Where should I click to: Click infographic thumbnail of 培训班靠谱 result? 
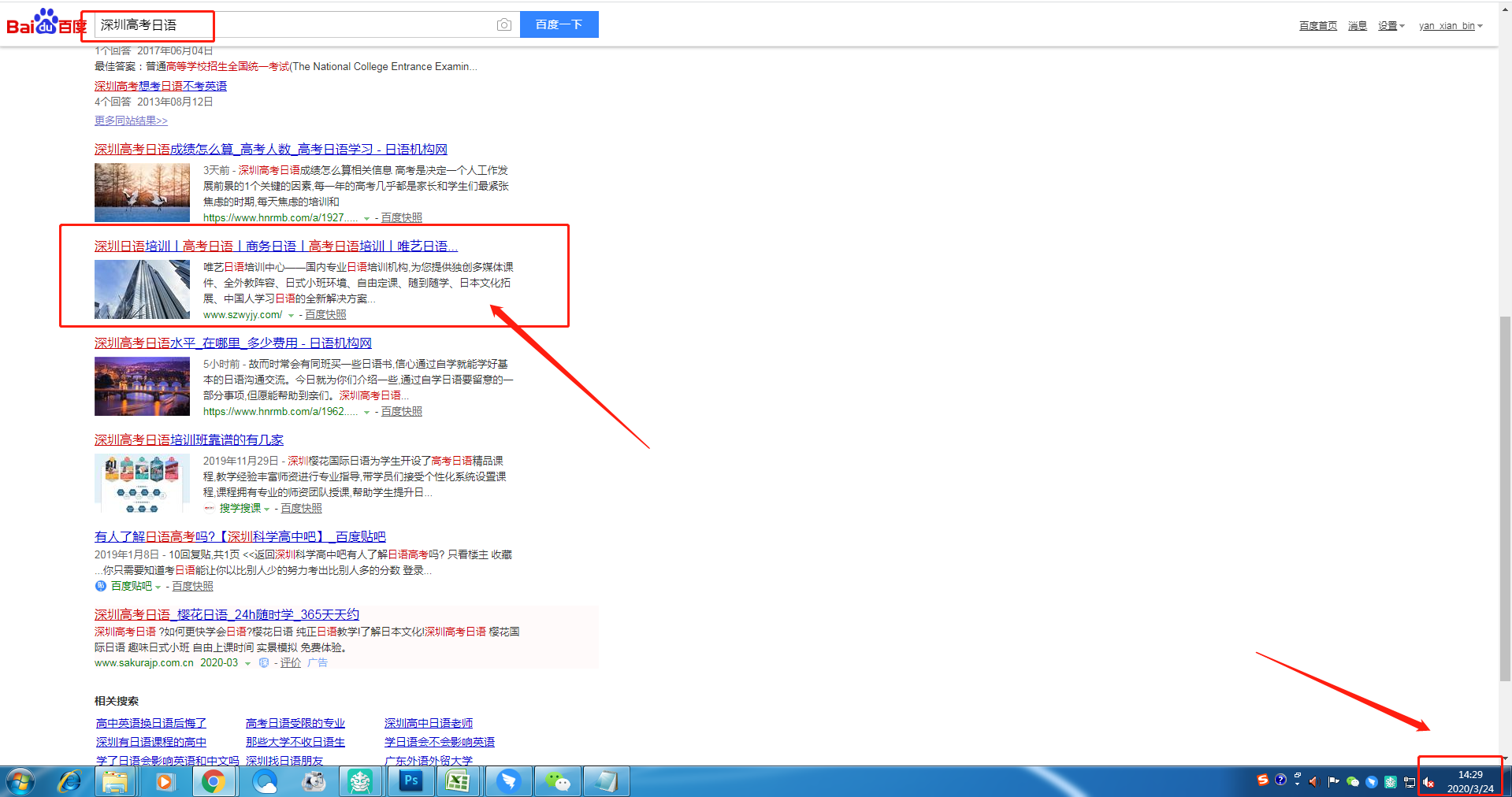point(142,483)
